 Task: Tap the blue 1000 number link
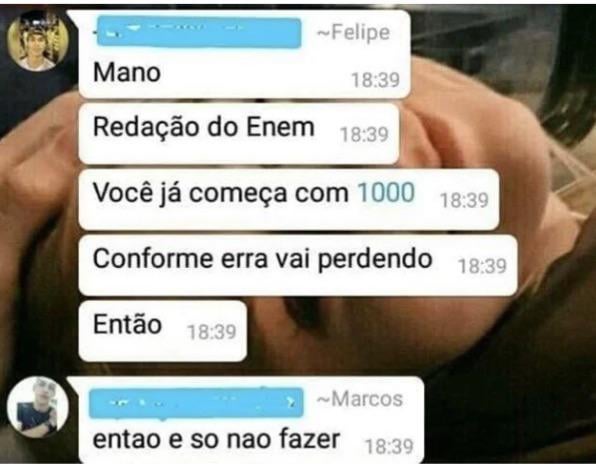[386, 192]
